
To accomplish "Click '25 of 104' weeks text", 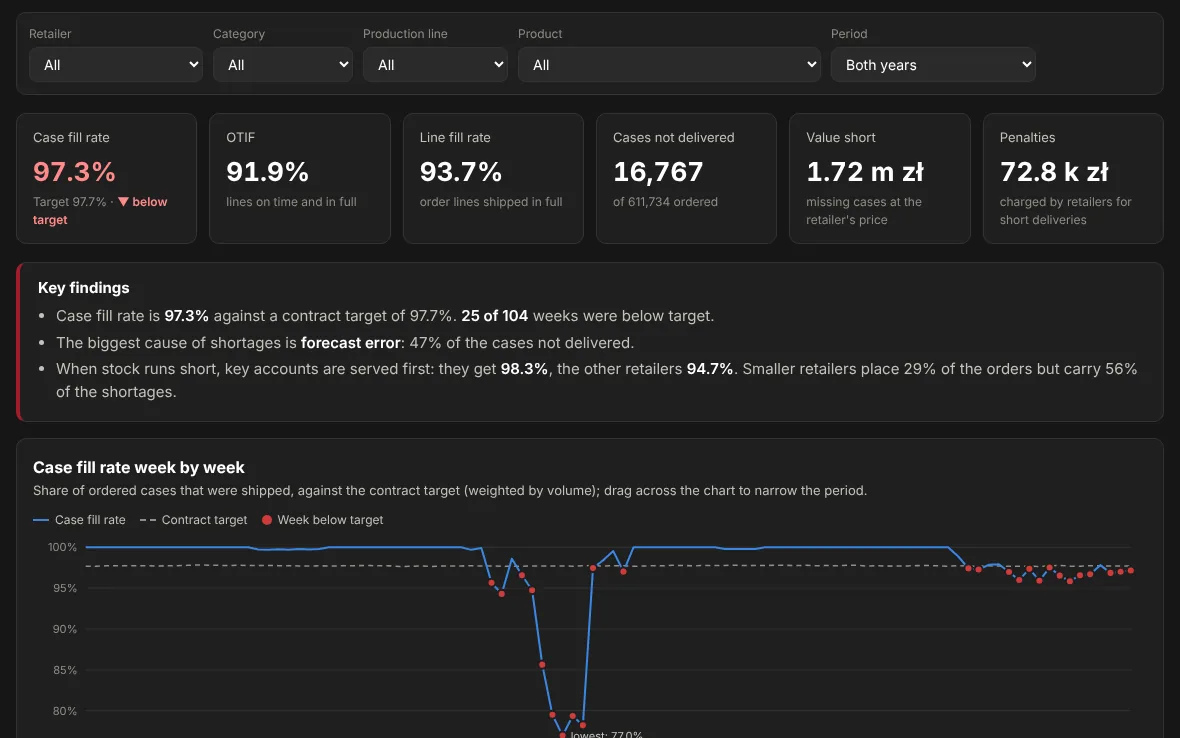I will pos(494,316).
